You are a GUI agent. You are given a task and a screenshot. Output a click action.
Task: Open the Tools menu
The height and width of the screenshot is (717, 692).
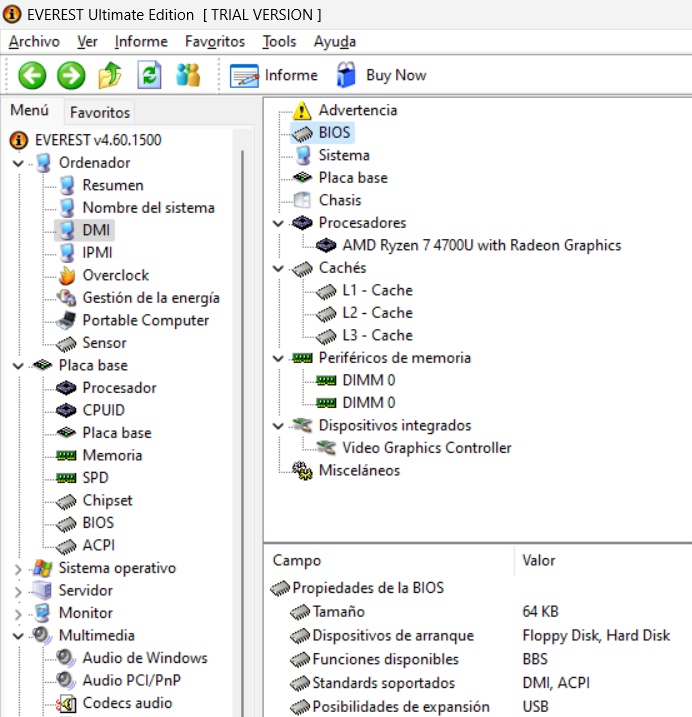tap(279, 42)
